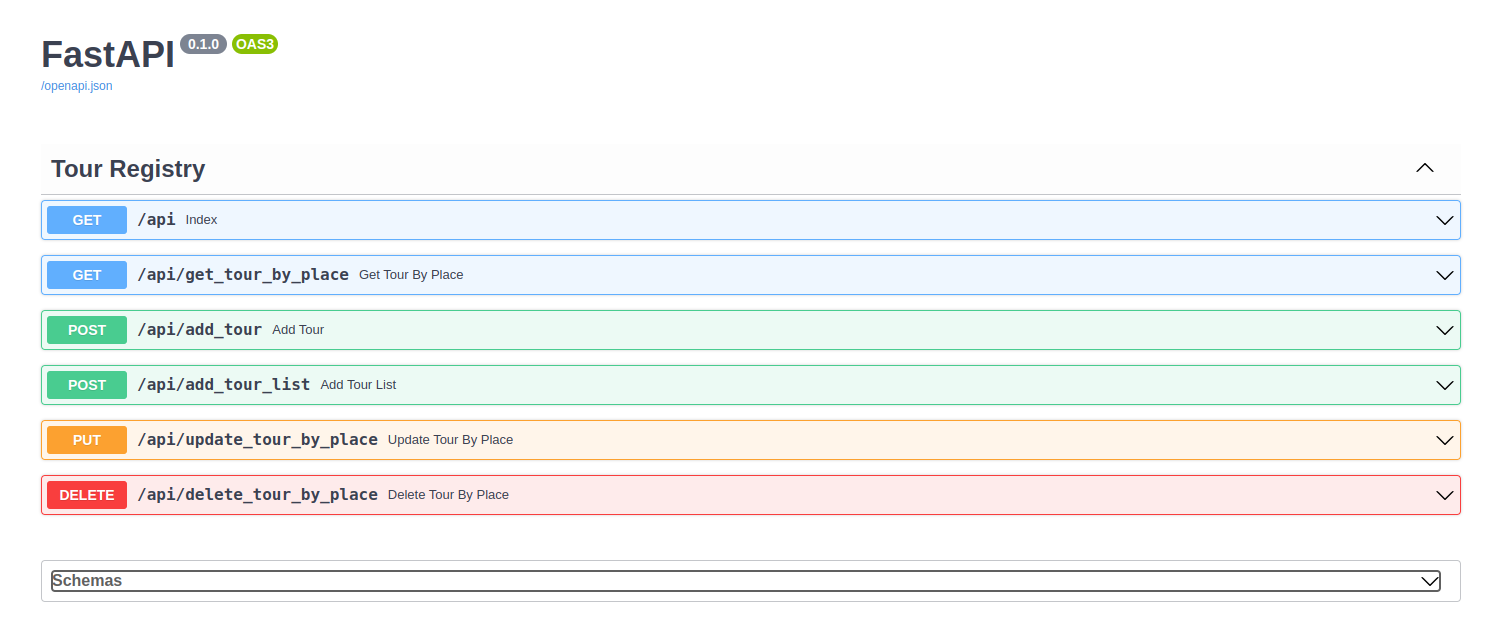Click the 'Add Tour' summary text
Viewport: 1510px width, 634px height.
coord(298,330)
